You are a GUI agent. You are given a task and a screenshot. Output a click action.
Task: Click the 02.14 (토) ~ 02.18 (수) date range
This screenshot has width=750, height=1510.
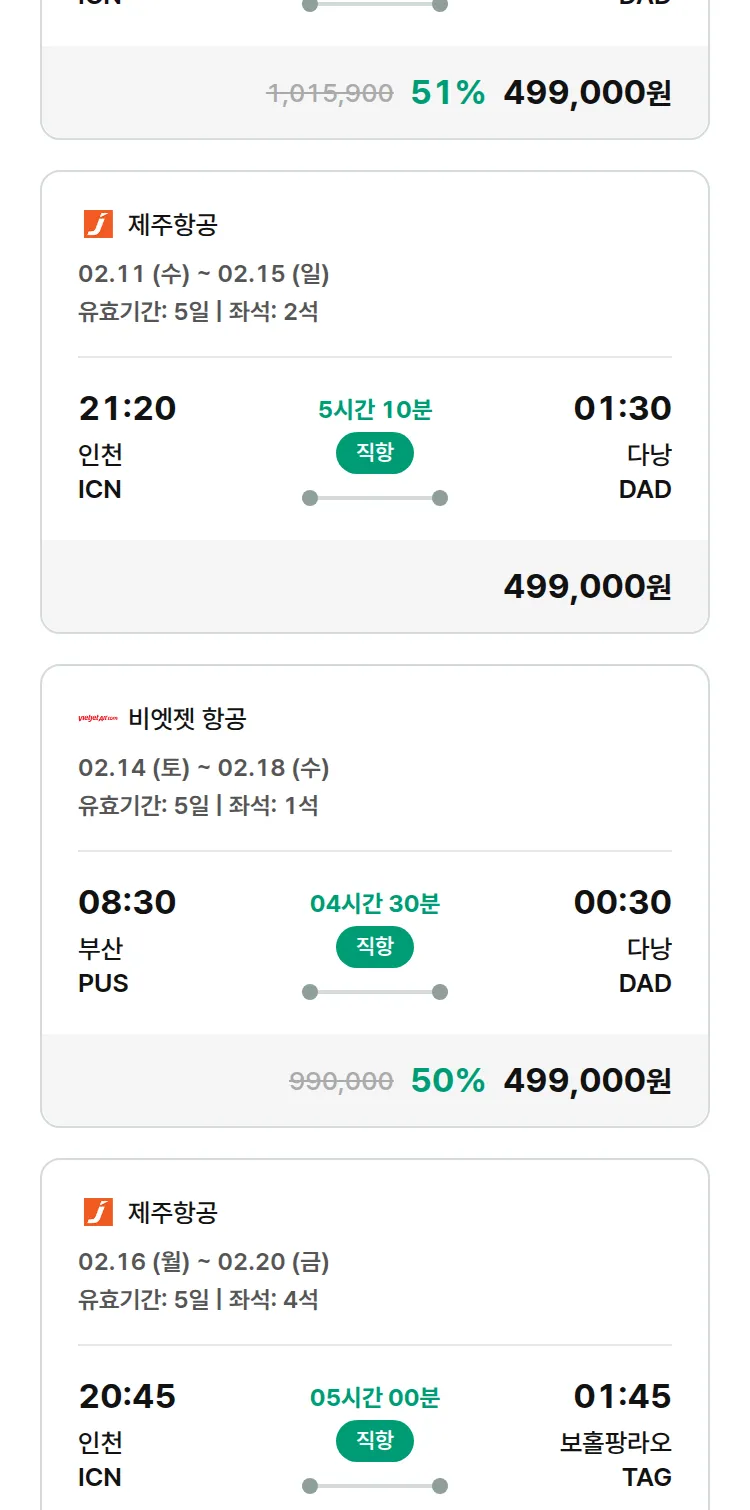204,768
